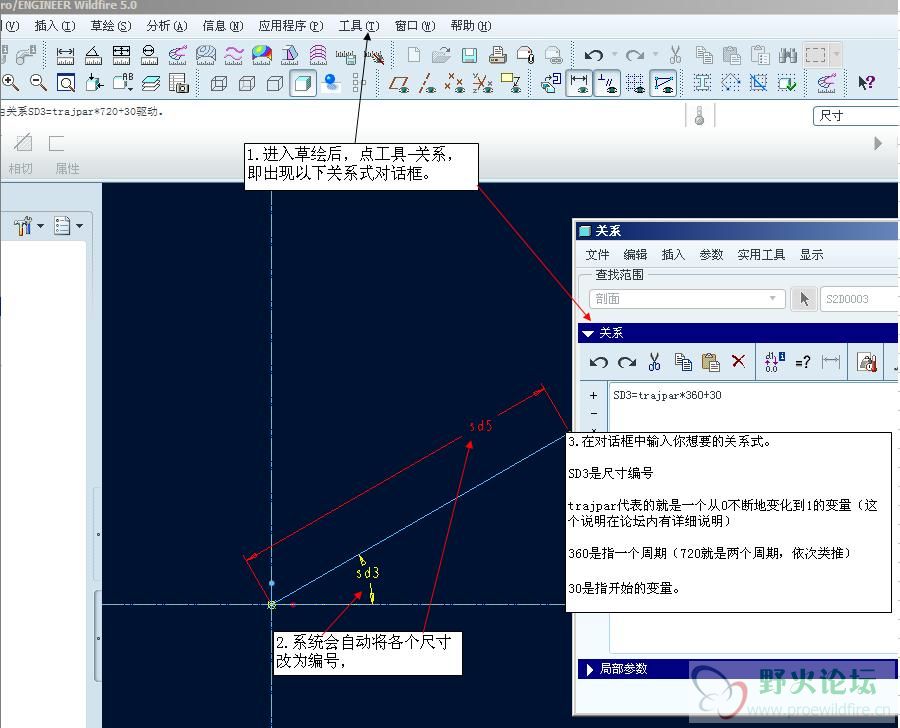Click the refit view icon
The image size is (900, 728).
[x=66, y=83]
